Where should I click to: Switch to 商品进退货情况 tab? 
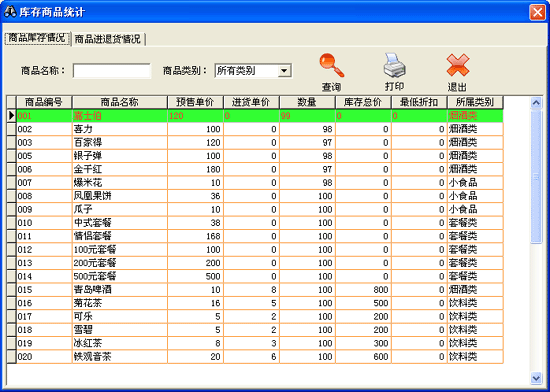[x=108, y=39]
